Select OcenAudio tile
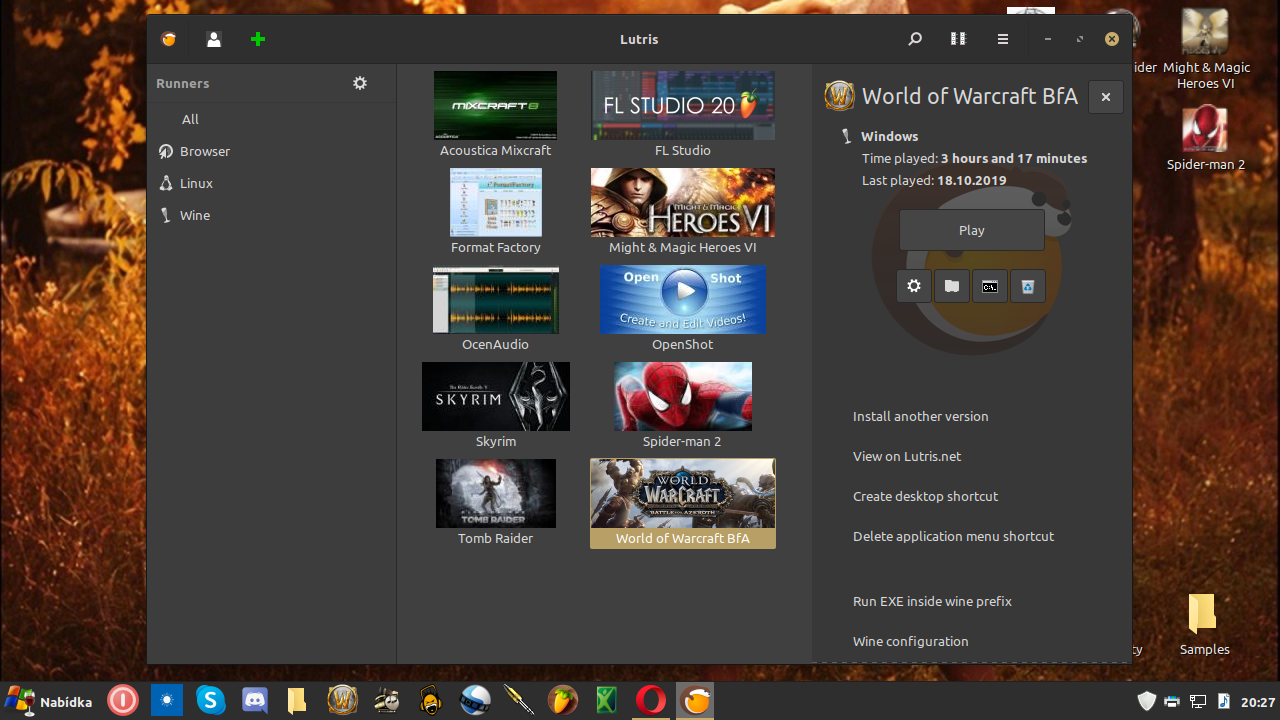Viewport: 1280px width, 720px height. coord(496,308)
